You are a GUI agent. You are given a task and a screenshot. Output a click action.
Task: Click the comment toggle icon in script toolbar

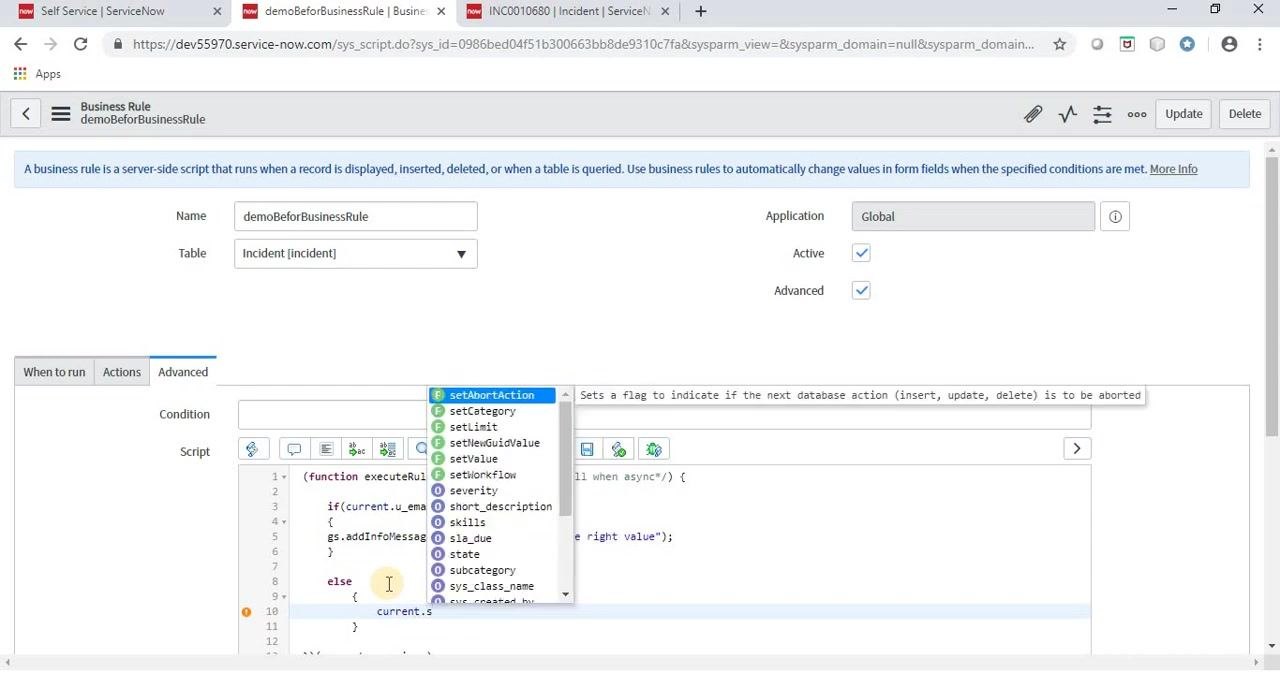tap(294, 449)
